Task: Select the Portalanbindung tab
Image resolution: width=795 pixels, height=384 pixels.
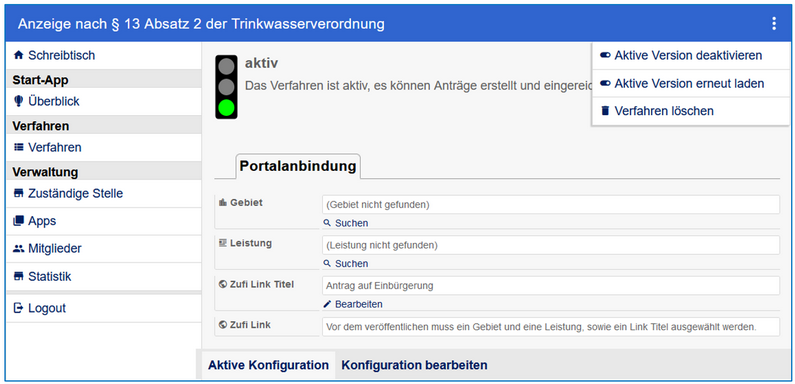Action: click(298, 166)
